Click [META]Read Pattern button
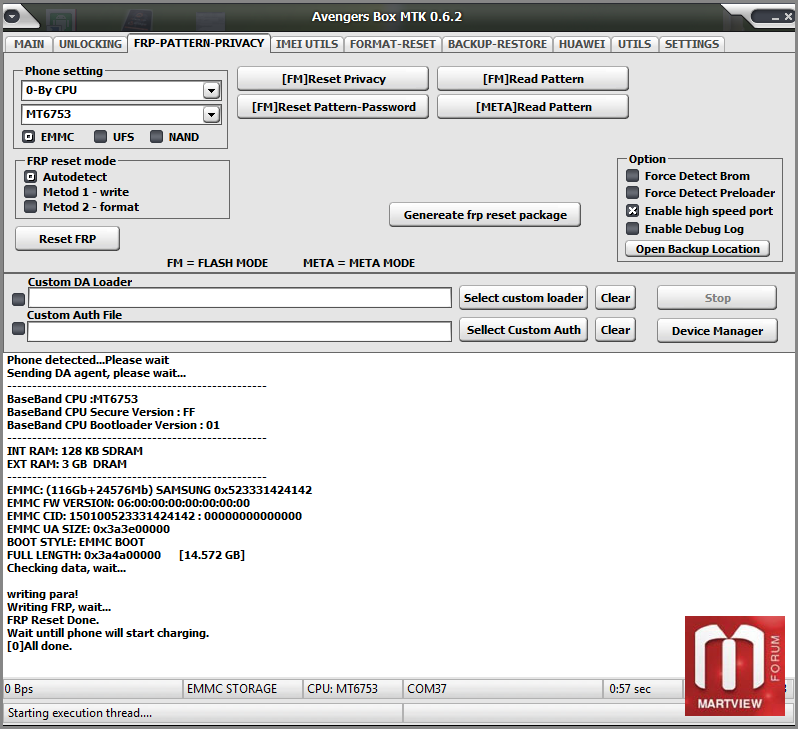 (x=533, y=107)
